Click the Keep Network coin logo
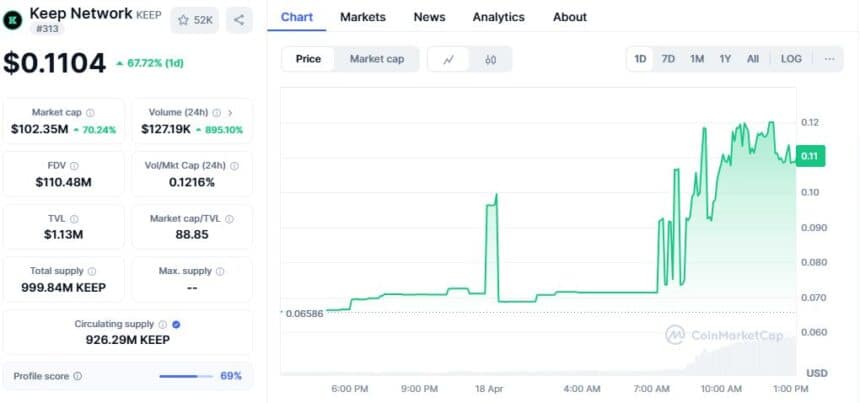The height and width of the screenshot is (403, 860). click(x=13, y=20)
